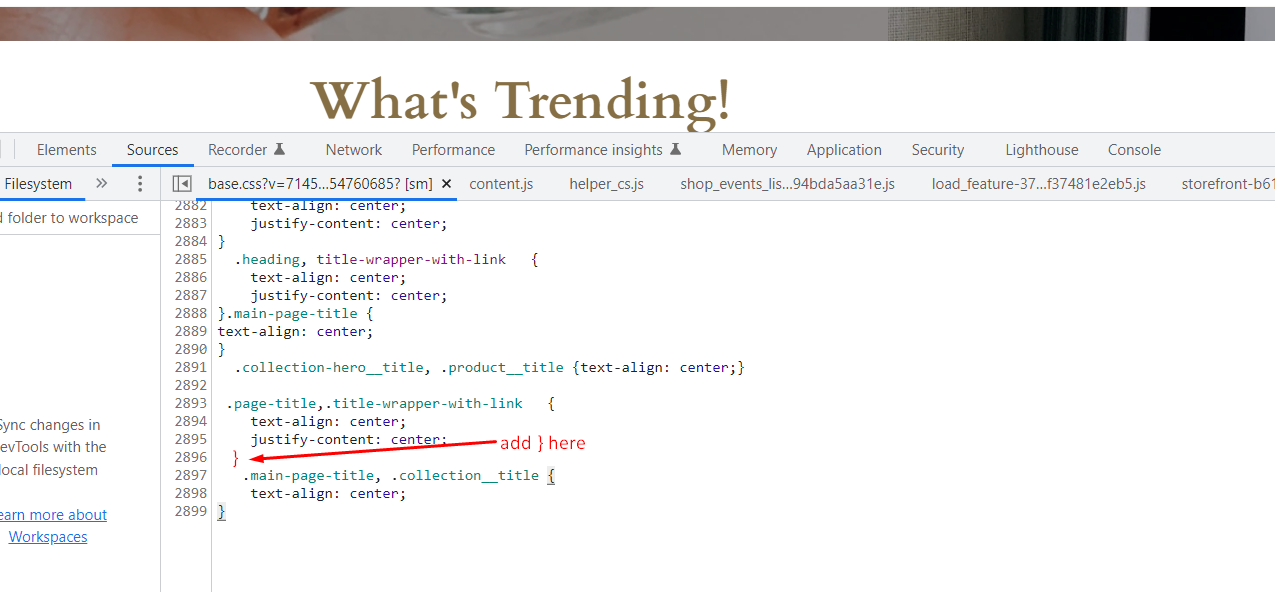
Task: Click line number 2896 in gutter
Action: [190, 458]
